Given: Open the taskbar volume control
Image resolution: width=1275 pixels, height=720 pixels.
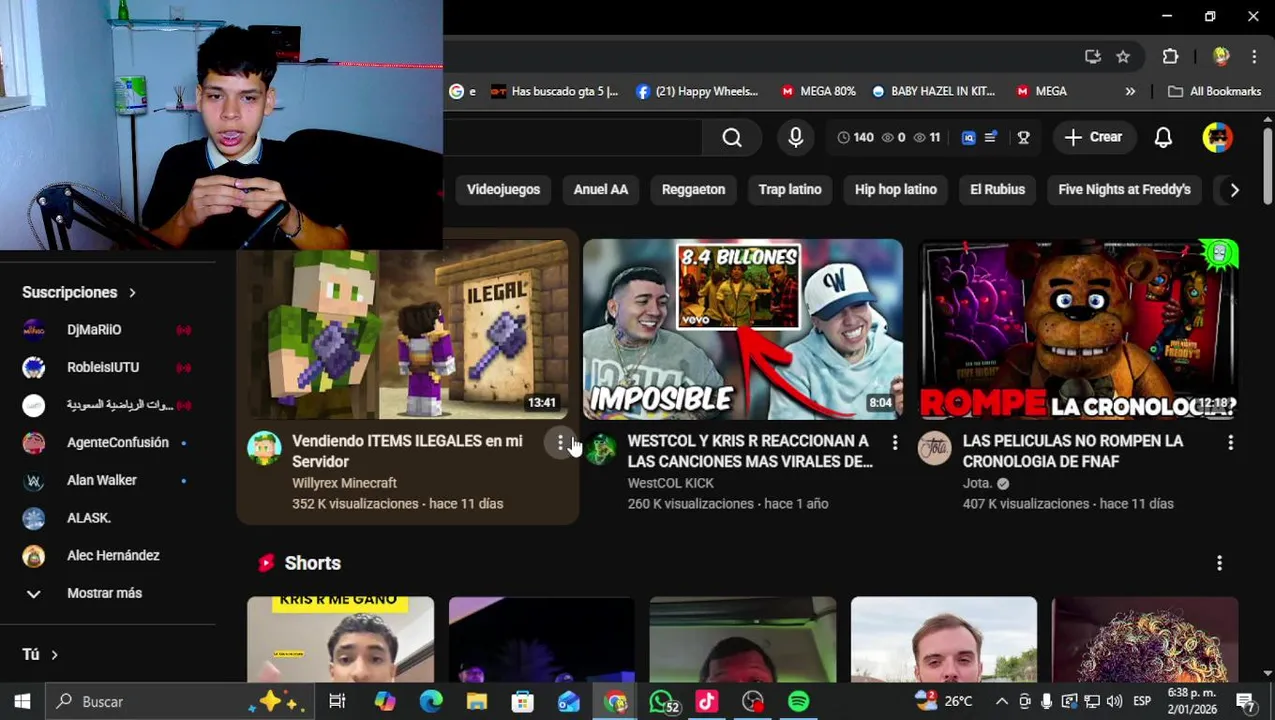Looking at the screenshot, I should 1114,702.
